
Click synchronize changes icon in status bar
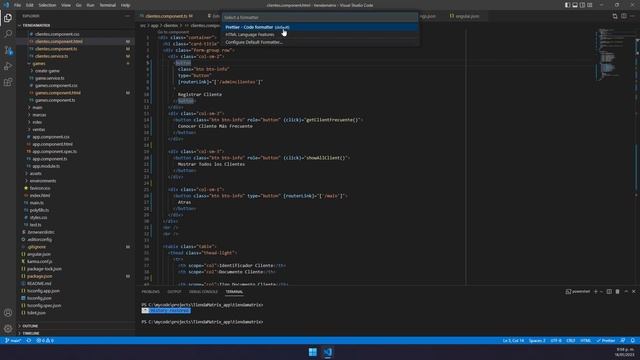coord(29,340)
